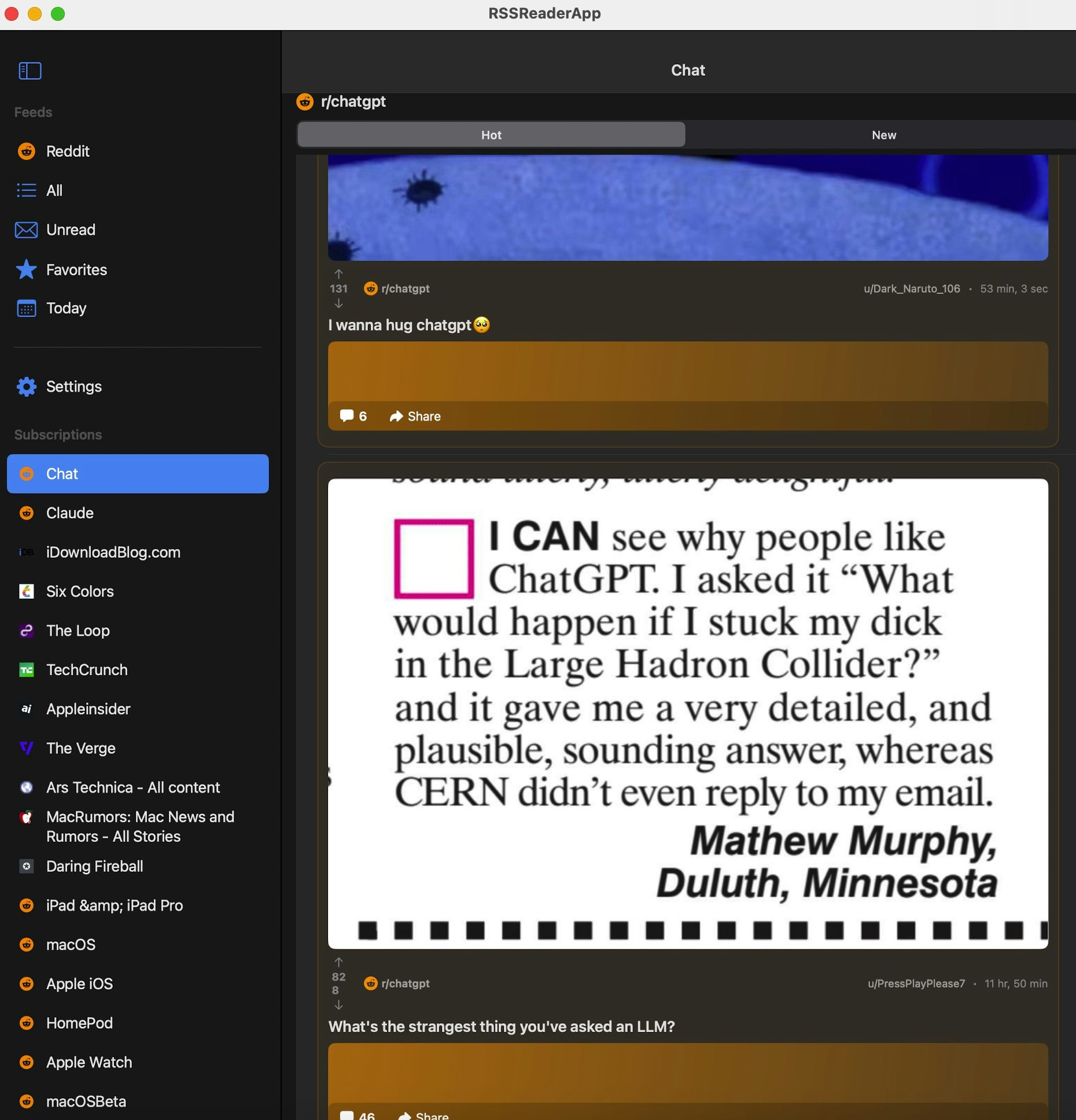Open user u/PressPlayPlease7 profile
This screenshot has height=1120, width=1076.
coord(916,983)
